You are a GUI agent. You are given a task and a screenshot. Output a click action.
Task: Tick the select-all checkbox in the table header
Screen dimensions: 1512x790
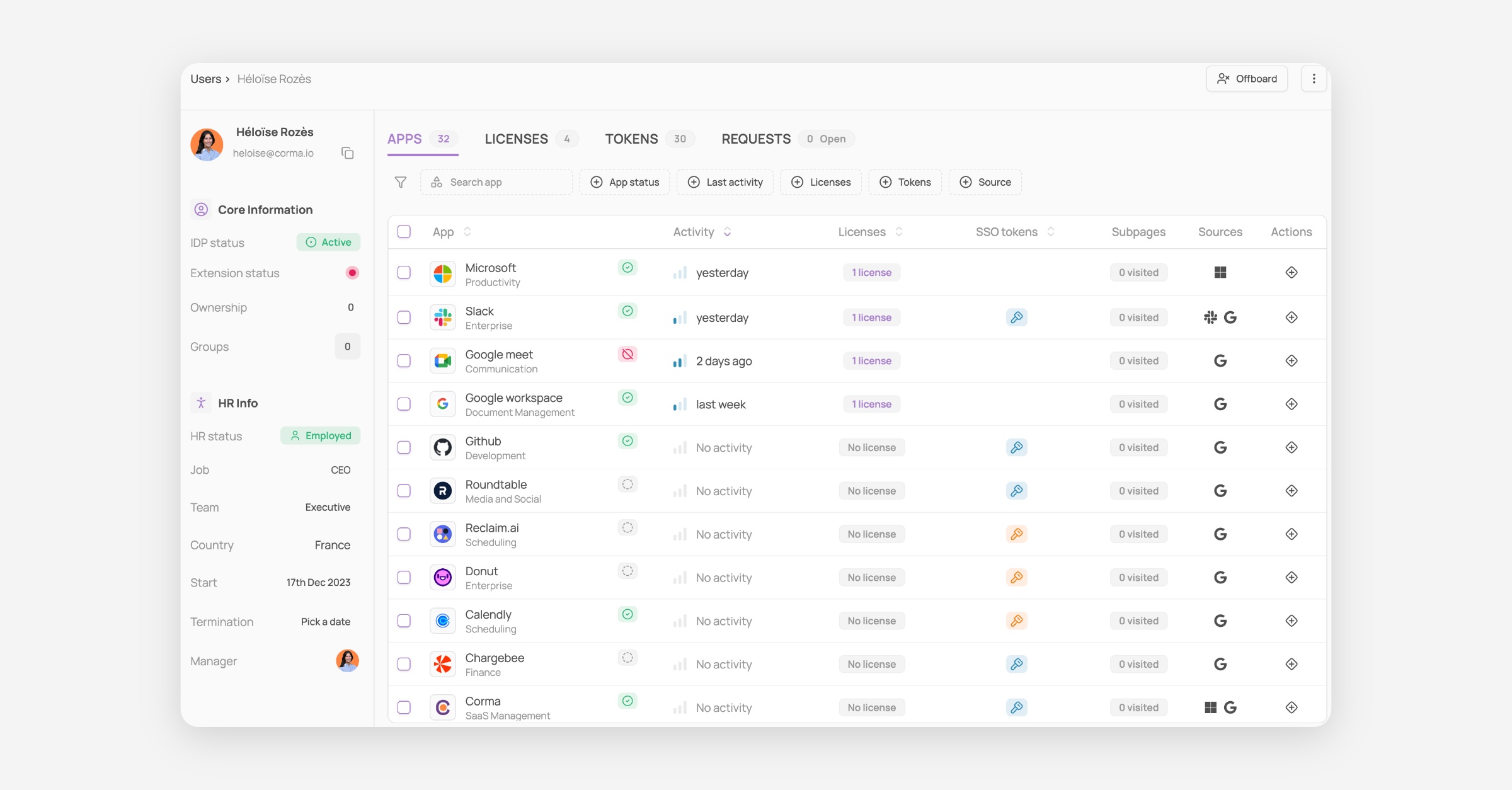404,232
